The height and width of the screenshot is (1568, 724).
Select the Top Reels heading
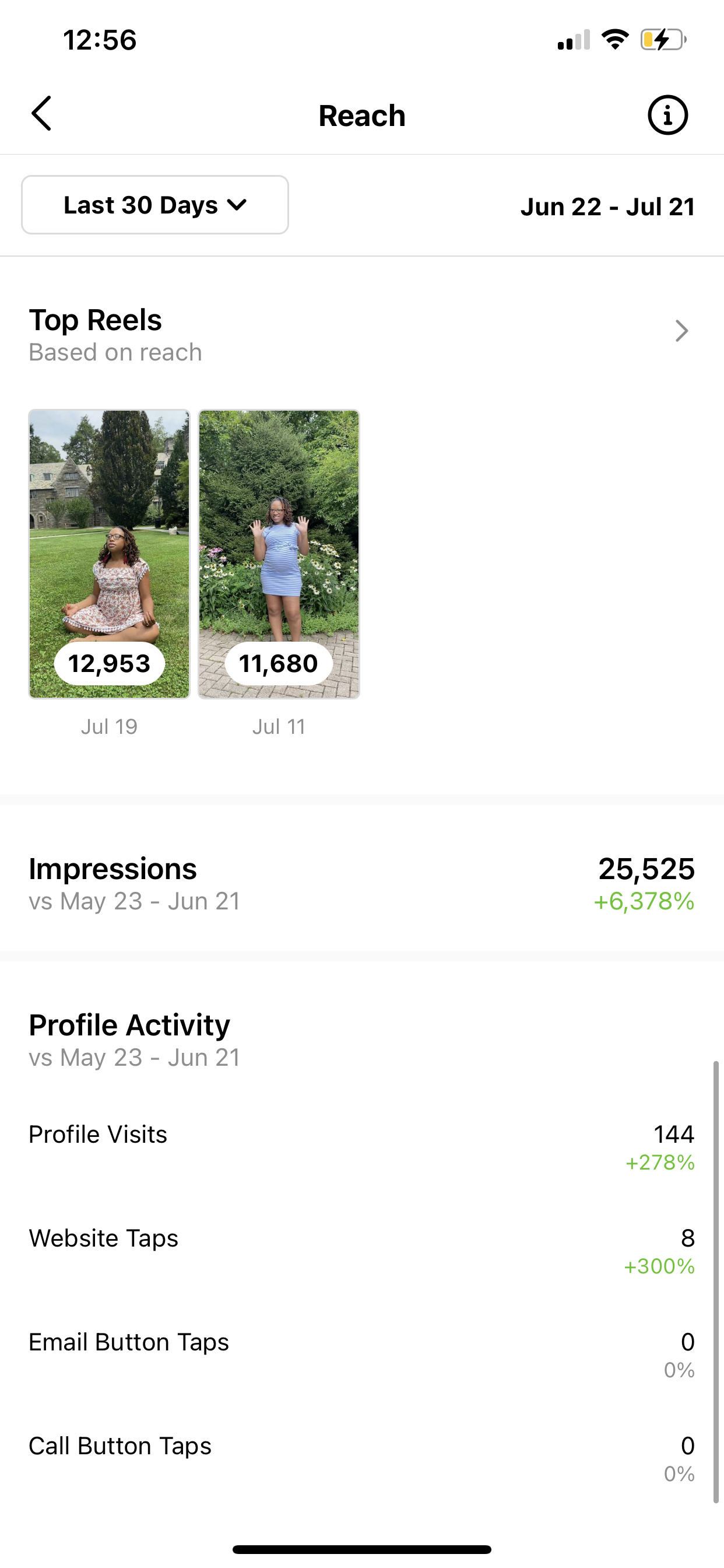(x=96, y=320)
